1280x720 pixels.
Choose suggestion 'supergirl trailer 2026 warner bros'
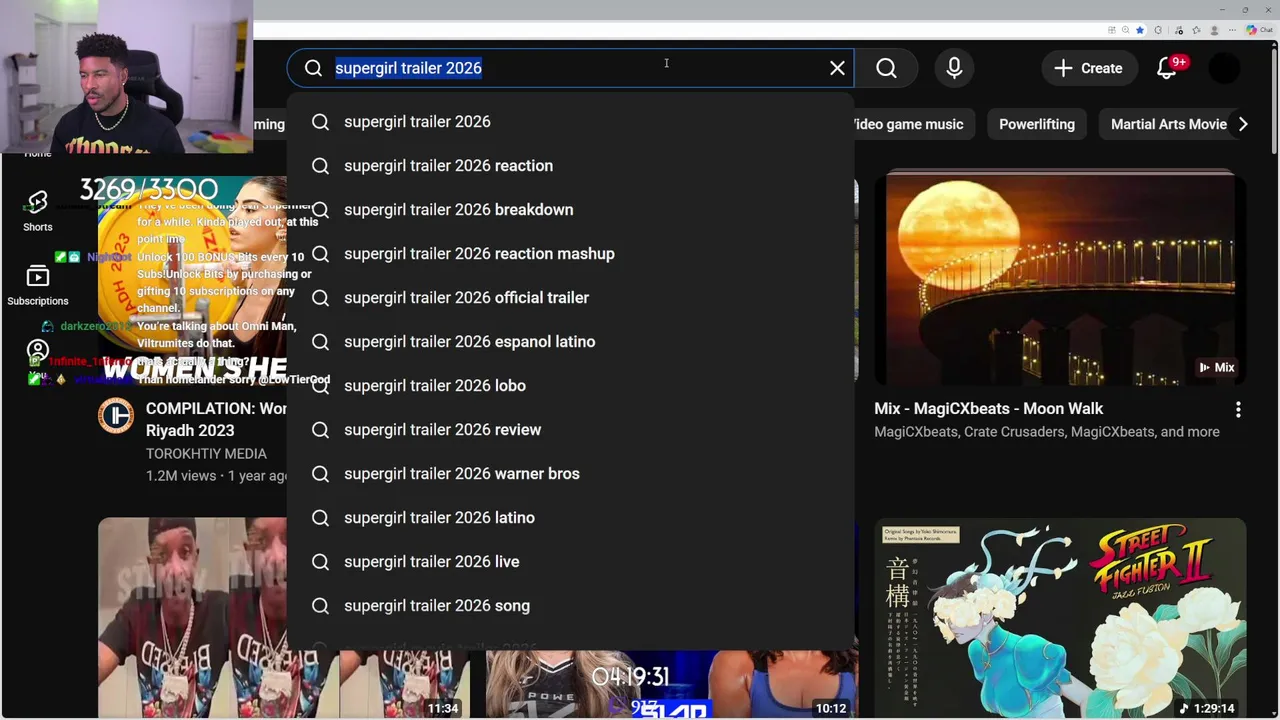click(570, 474)
